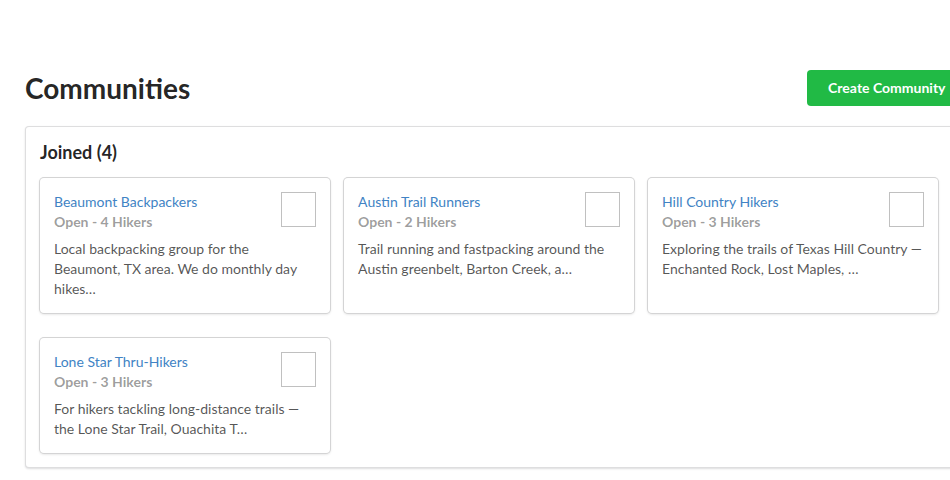Select the Hill Country Hikers description text
This screenshot has height=480, width=950.
click(x=790, y=259)
